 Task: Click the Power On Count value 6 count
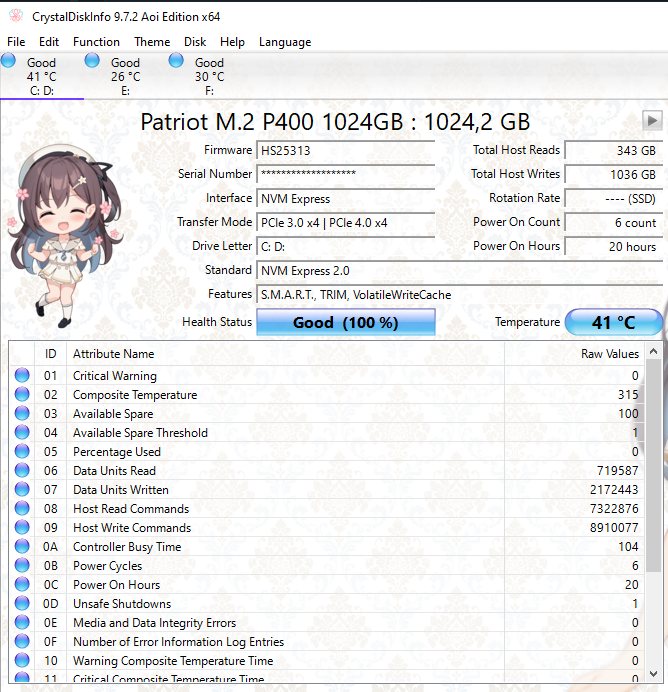tap(614, 222)
